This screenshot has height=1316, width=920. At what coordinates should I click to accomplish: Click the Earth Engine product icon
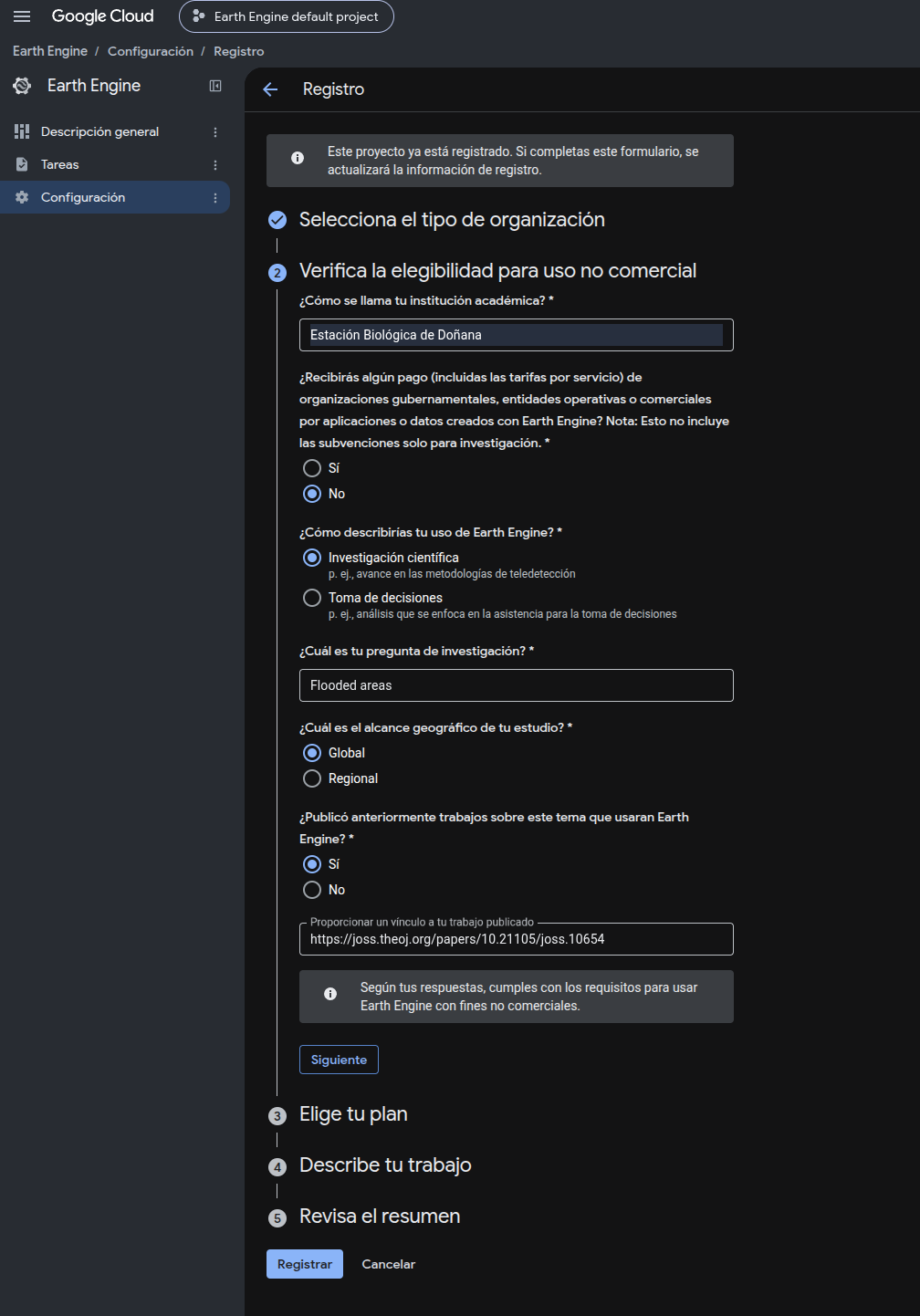coord(22,86)
